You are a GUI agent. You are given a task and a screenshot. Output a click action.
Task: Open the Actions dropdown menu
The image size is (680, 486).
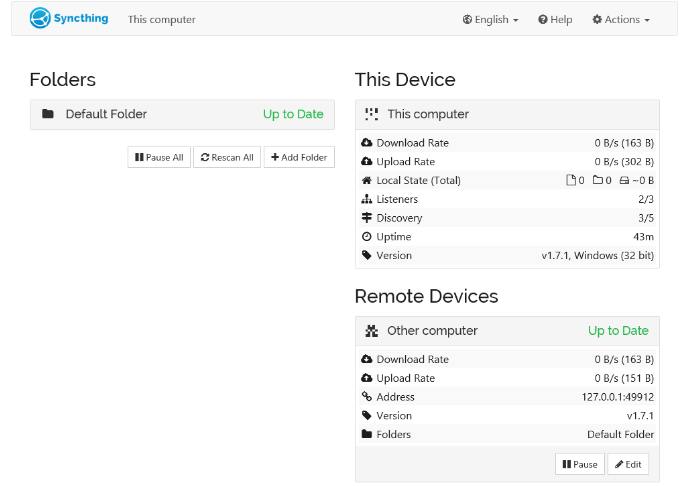click(x=621, y=20)
